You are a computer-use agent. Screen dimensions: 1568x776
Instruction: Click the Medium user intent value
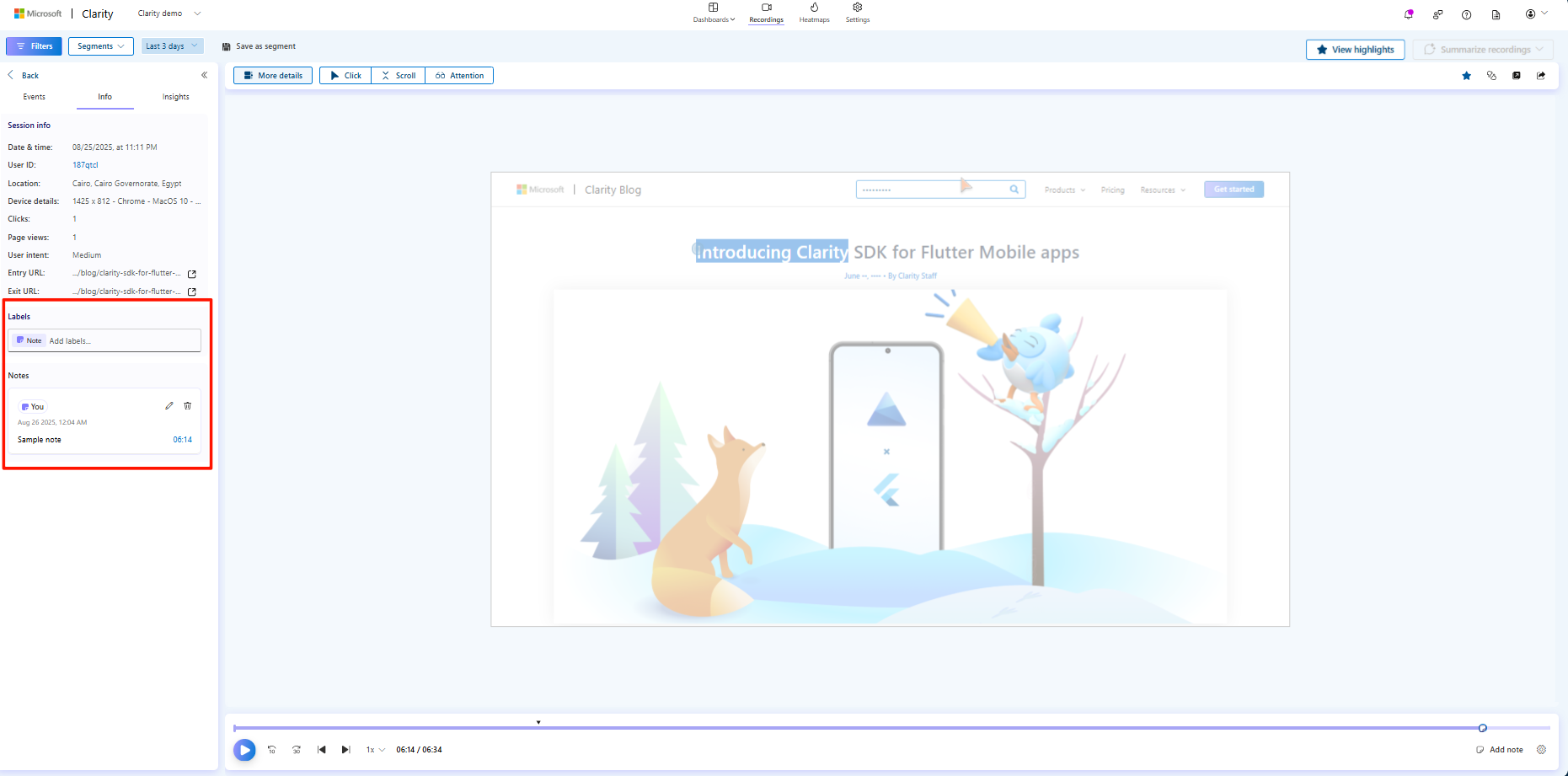[x=87, y=255]
